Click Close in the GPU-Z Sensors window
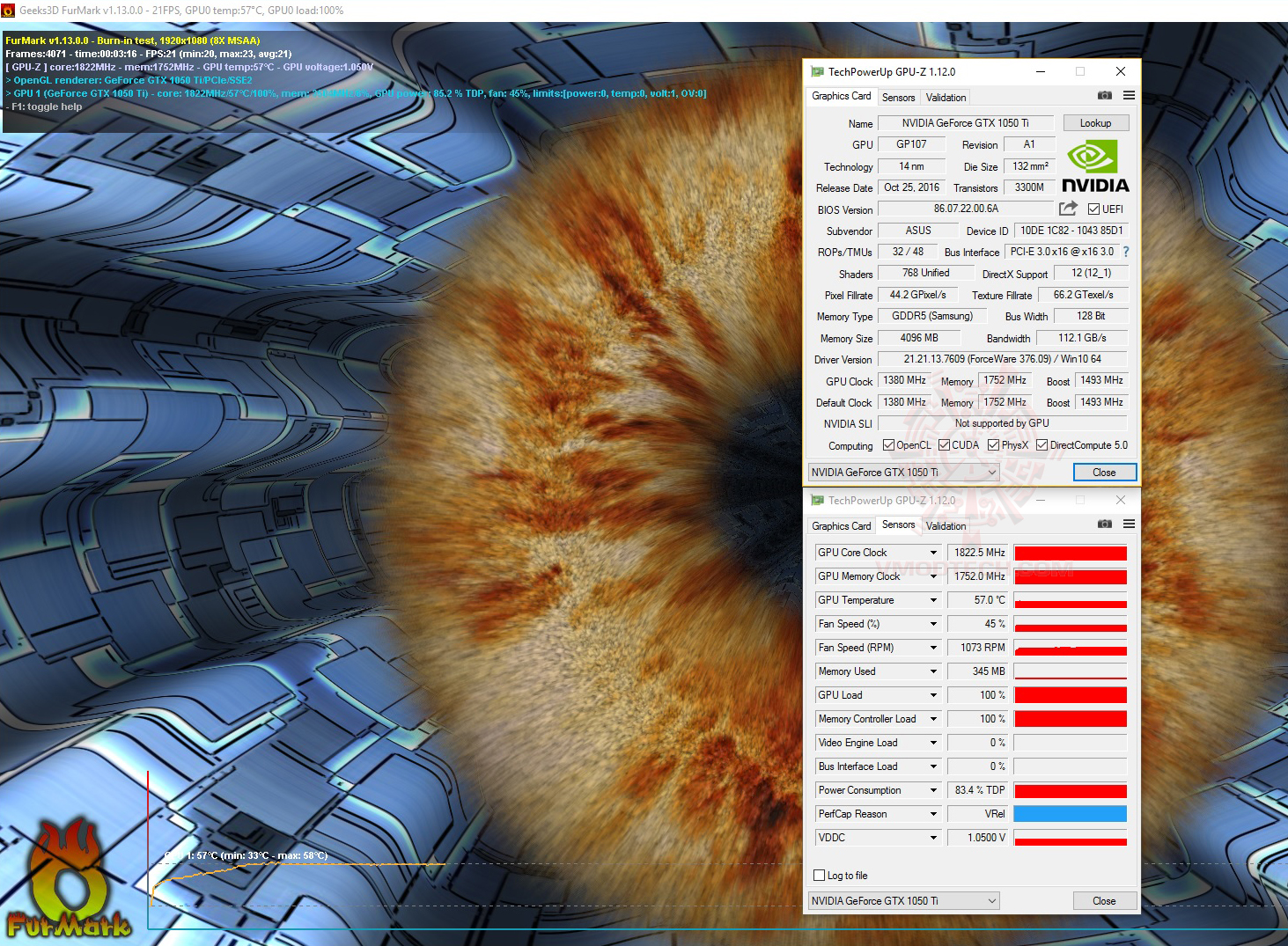 [1105, 901]
